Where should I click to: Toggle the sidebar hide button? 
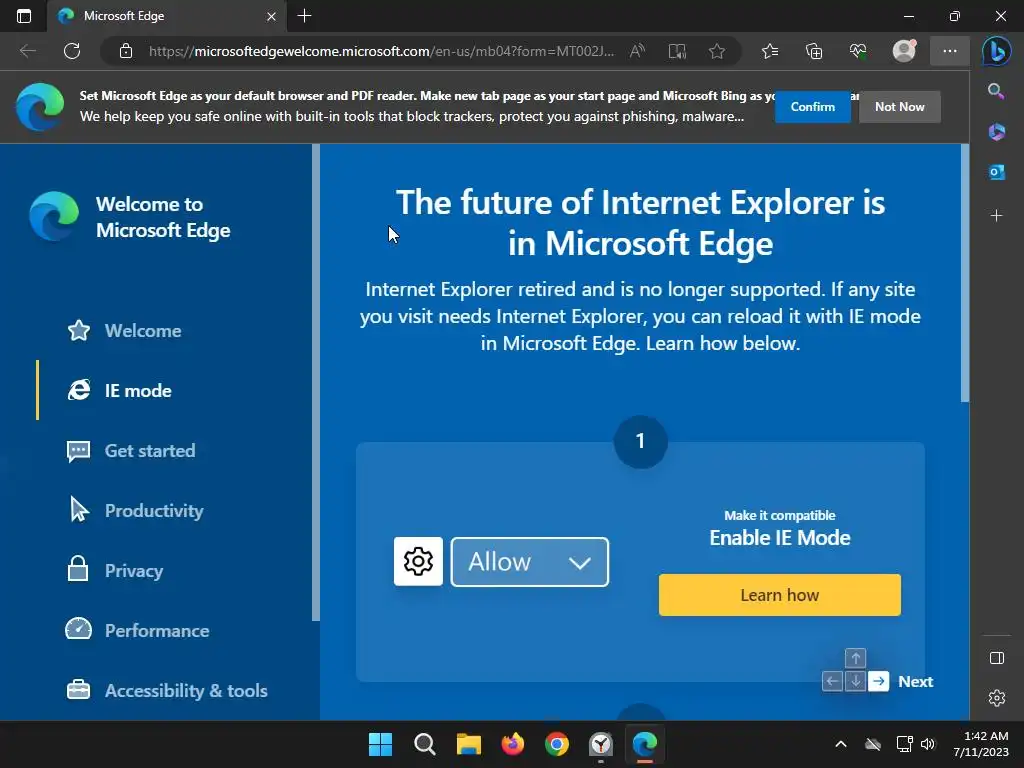click(997, 658)
